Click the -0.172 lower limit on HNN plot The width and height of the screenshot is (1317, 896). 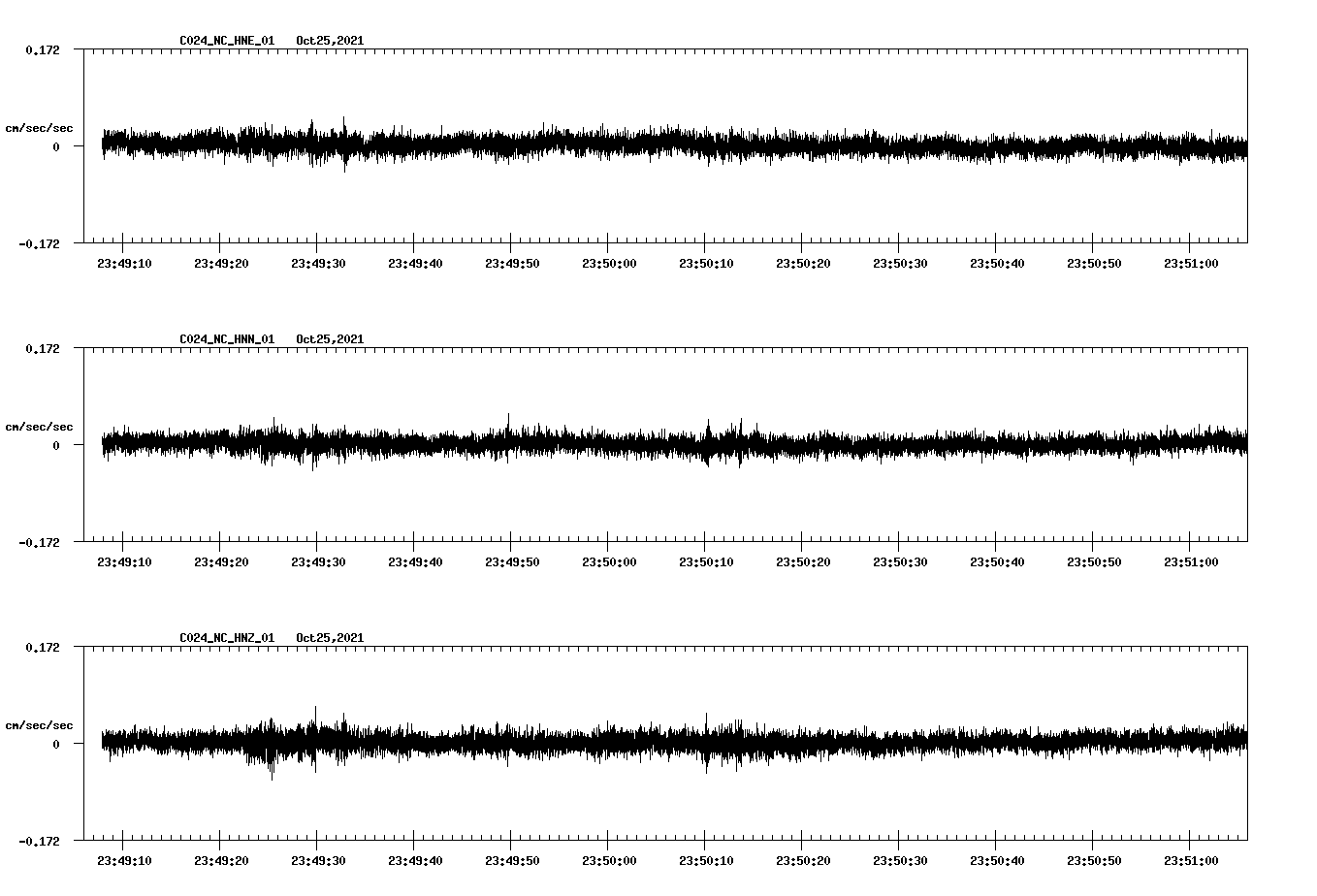point(39,542)
